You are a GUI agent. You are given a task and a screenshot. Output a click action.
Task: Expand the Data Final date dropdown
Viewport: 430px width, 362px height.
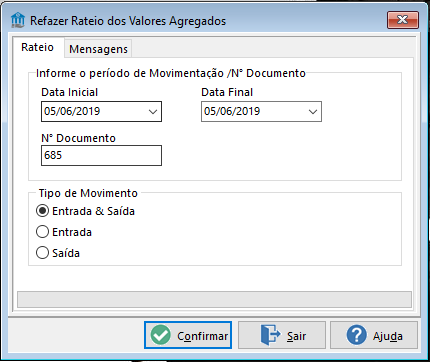313,112
